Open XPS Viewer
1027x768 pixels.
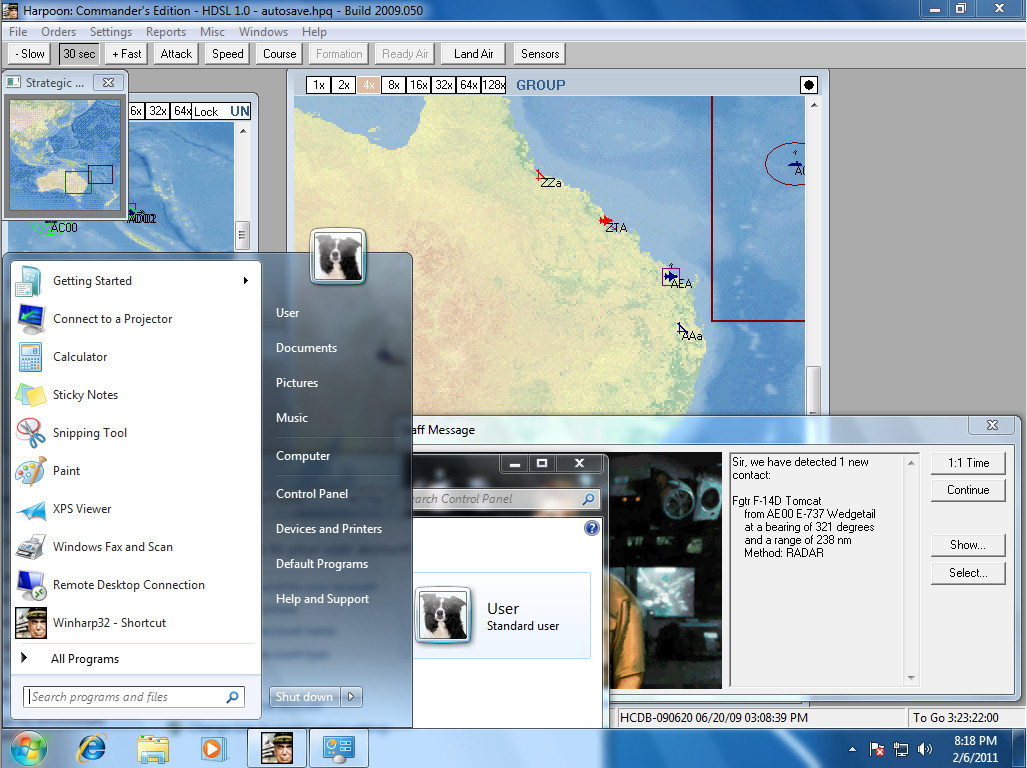click(x=134, y=509)
